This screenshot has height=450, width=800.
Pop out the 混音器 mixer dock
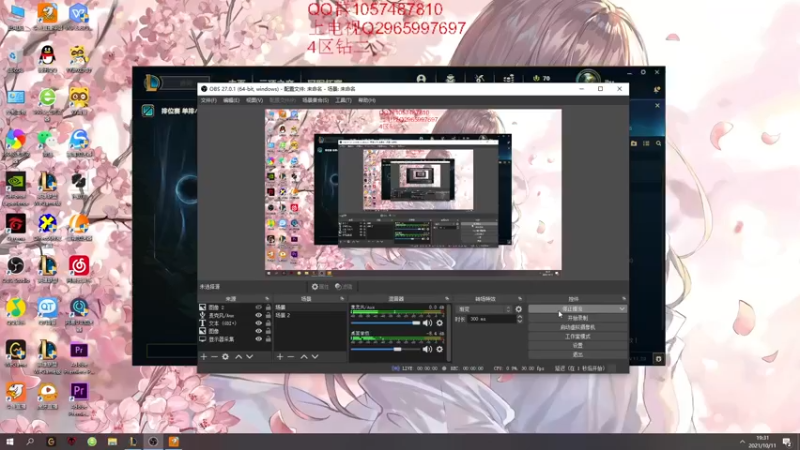[x=447, y=298]
